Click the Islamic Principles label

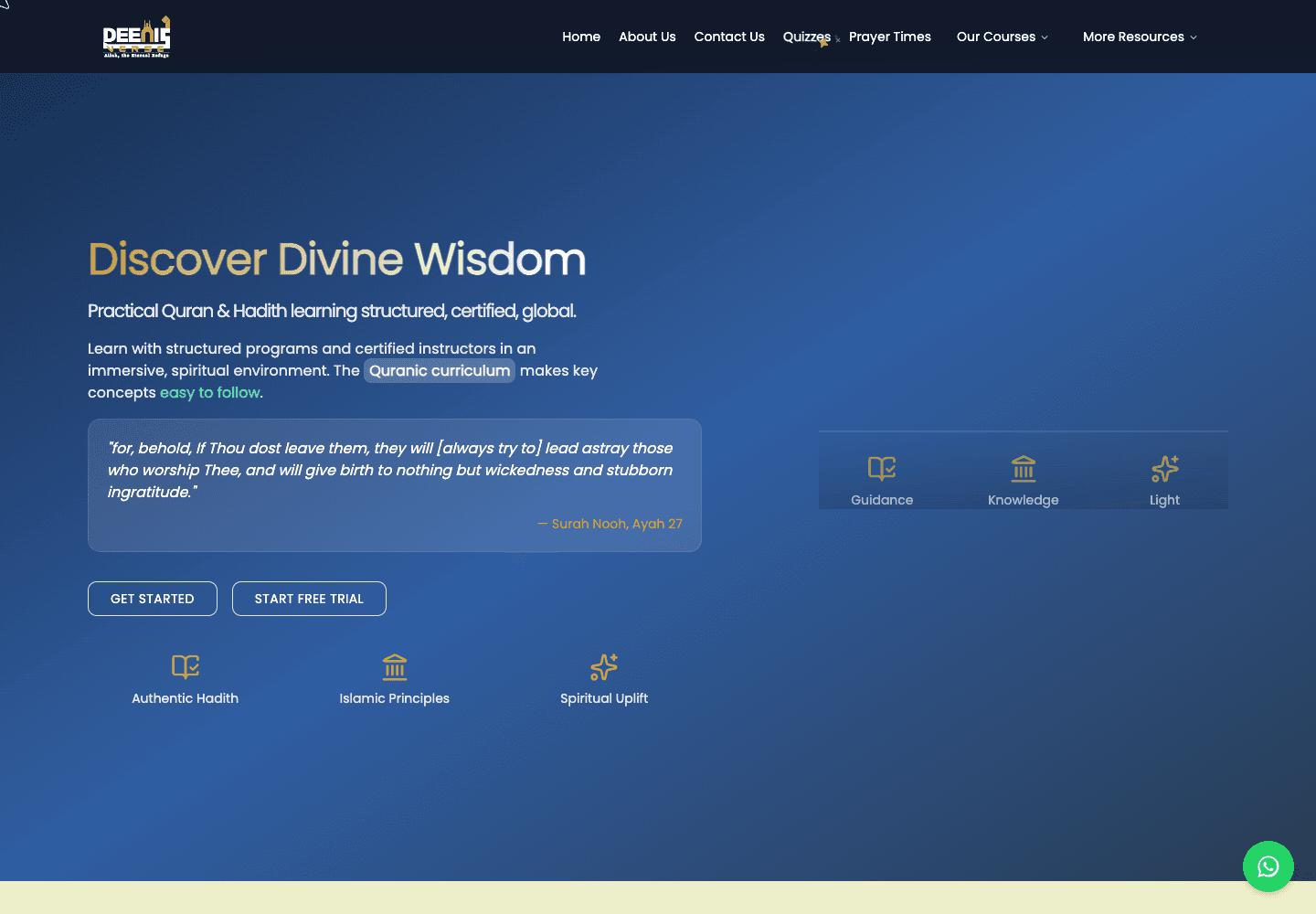coord(395,698)
